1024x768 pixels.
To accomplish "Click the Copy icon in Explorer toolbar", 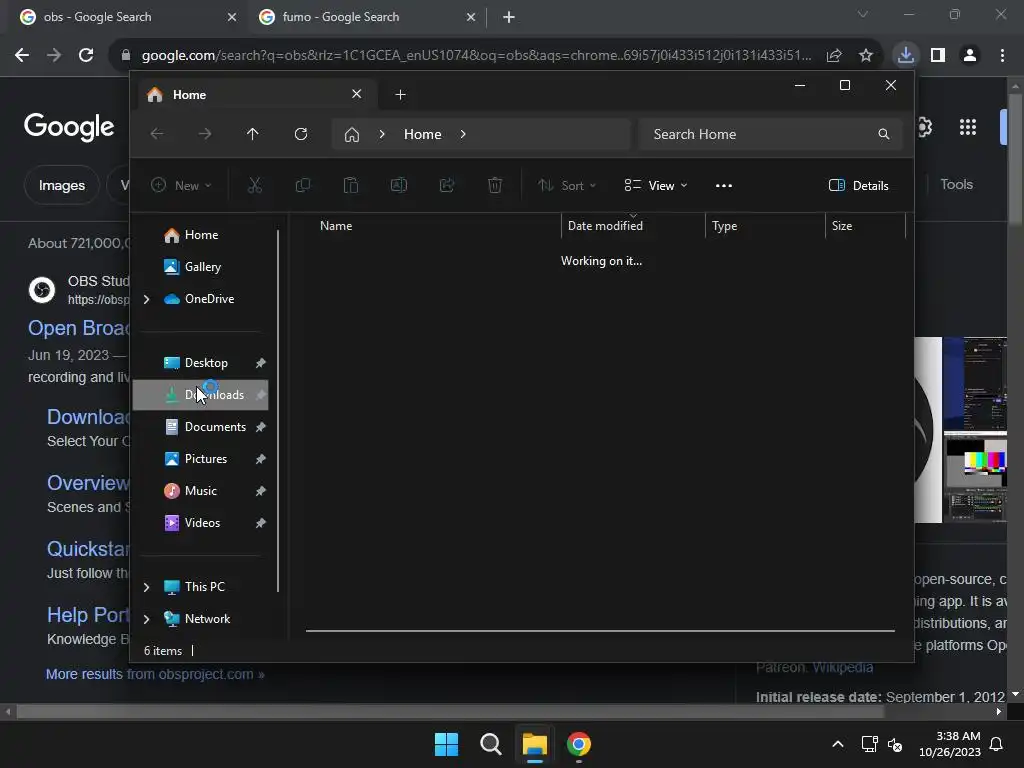I will click(302, 185).
